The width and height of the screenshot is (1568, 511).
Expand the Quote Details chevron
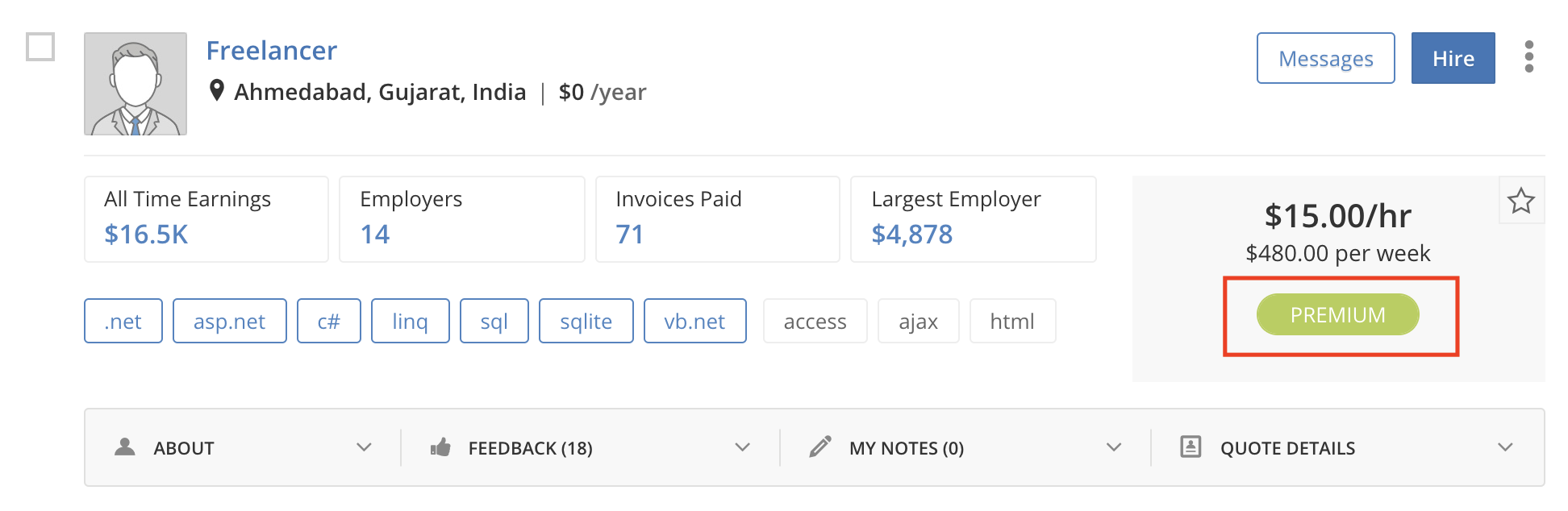point(1504,447)
